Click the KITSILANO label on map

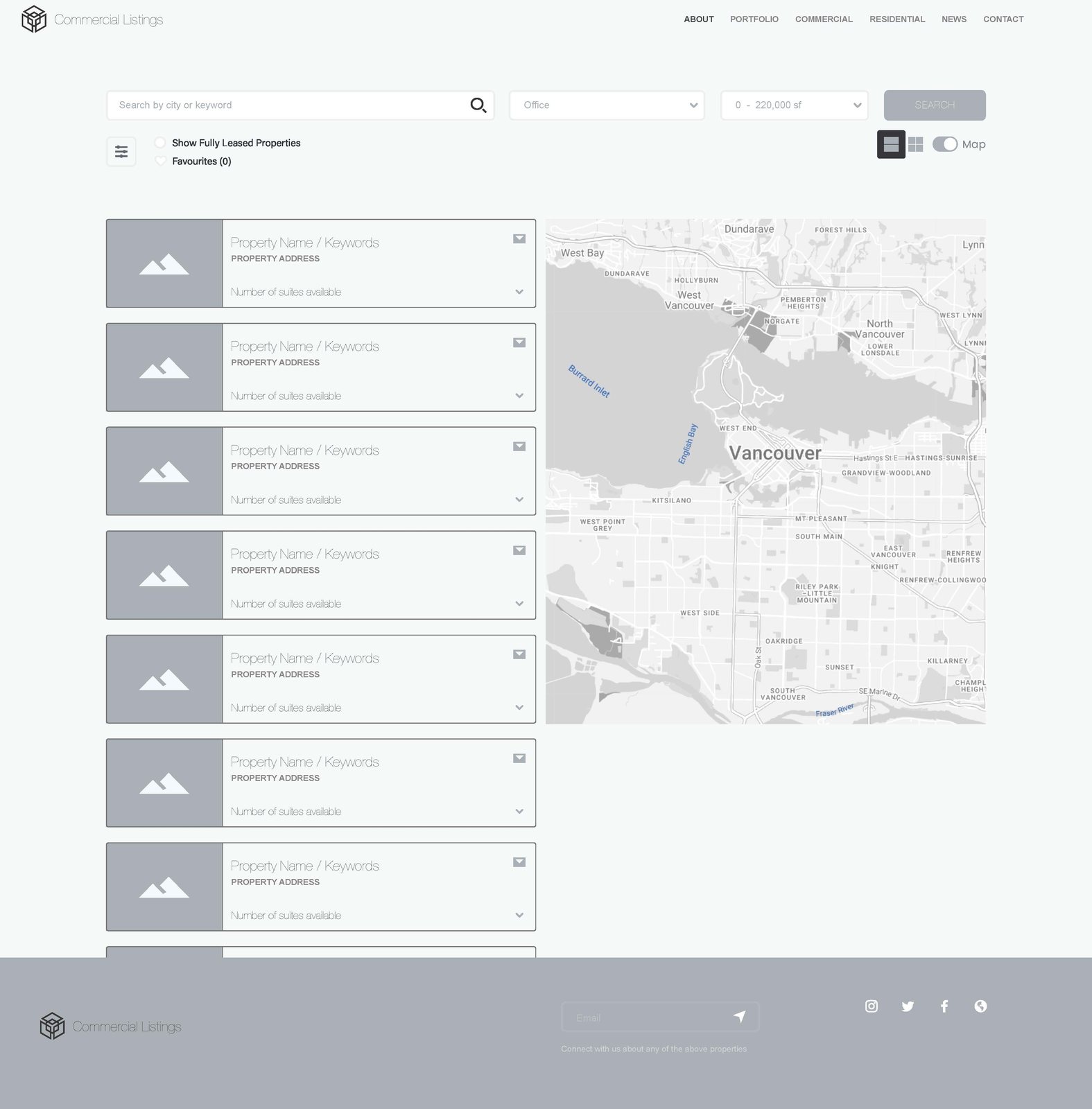pos(672,500)
